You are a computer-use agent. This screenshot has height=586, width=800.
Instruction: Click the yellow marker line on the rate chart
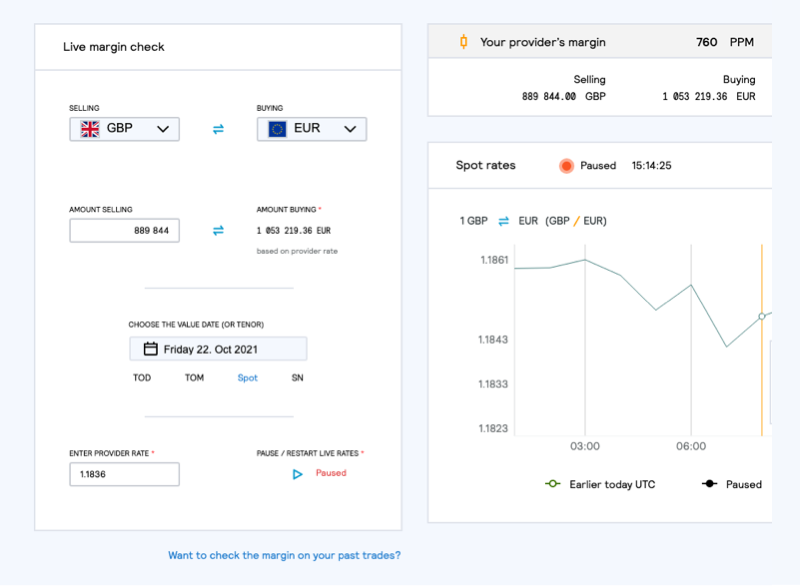click(x=762, y=340)
